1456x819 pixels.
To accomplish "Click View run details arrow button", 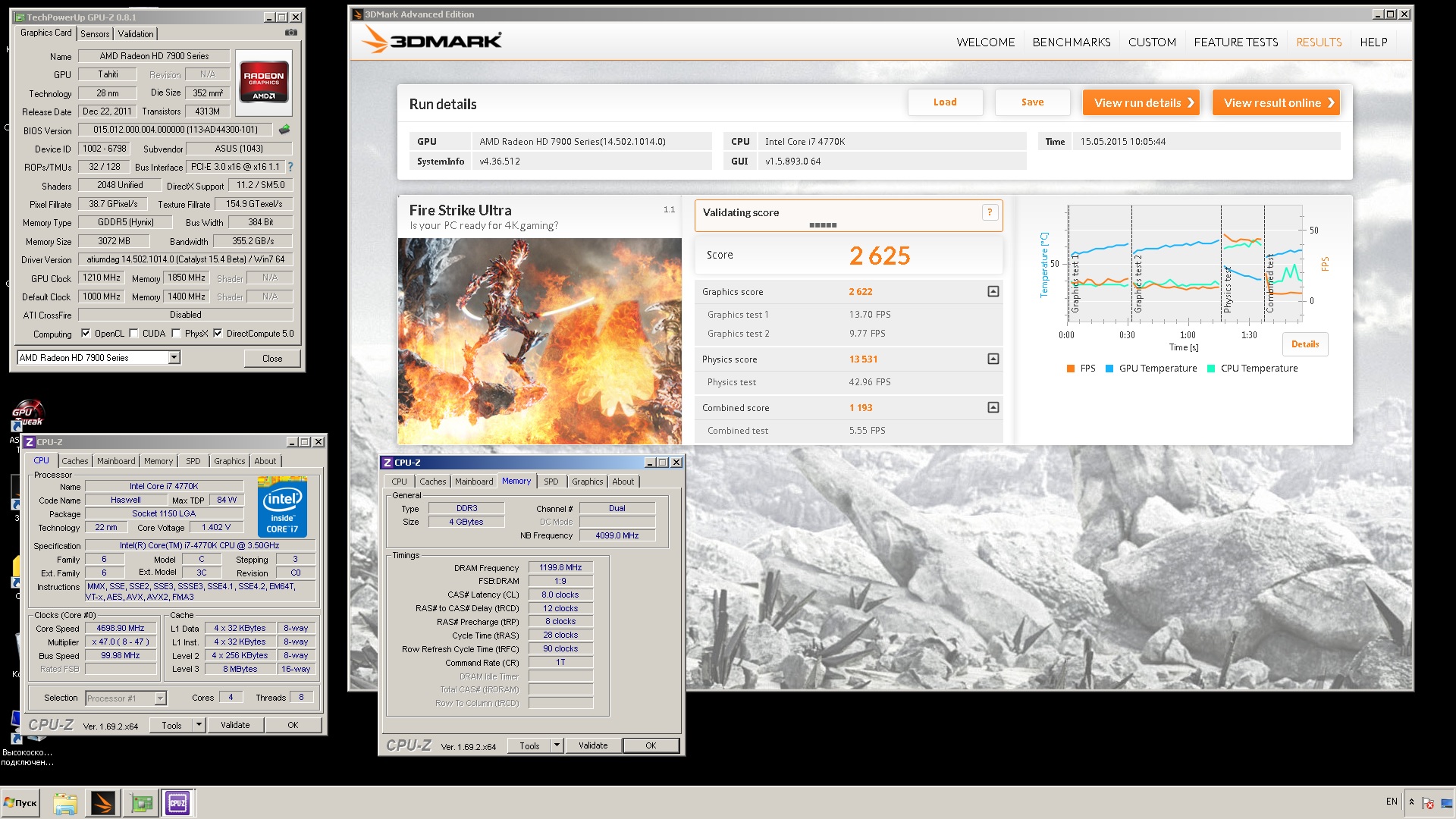I will point(1141,102).
